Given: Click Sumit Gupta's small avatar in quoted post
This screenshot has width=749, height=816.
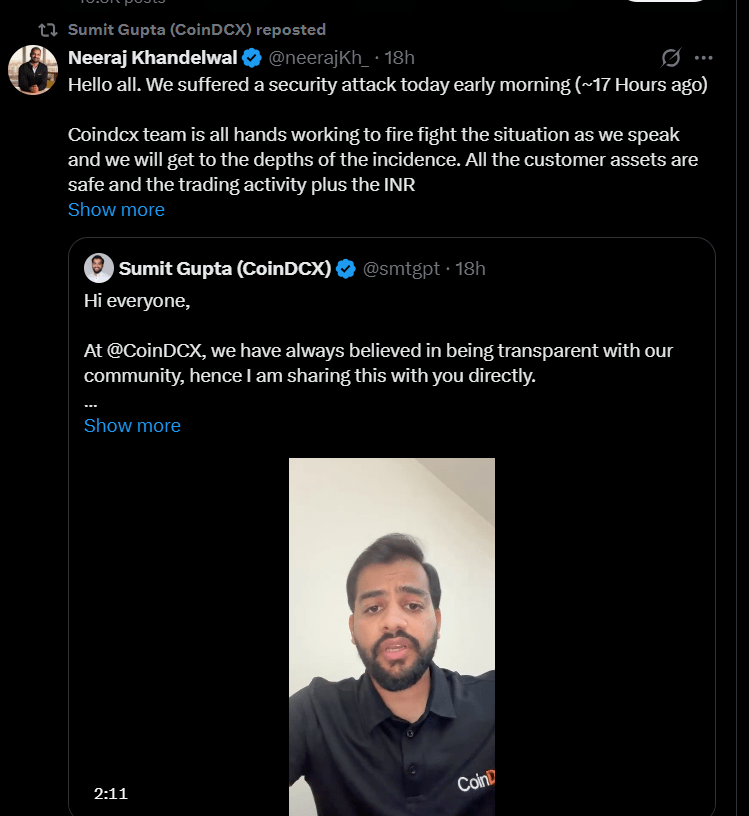Looking at the screenshot, I should pos(98,268).
